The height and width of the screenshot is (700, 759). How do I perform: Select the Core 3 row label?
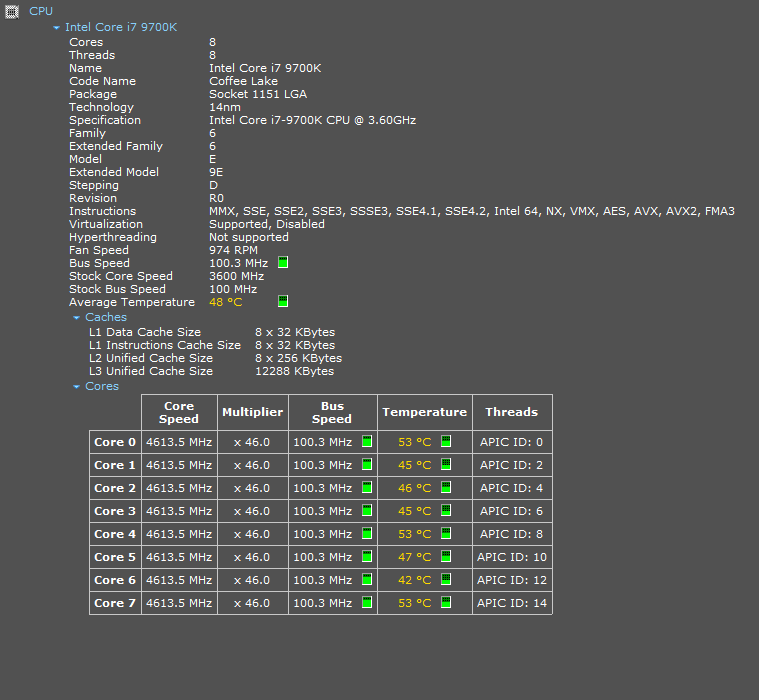[x=115, y=511]
